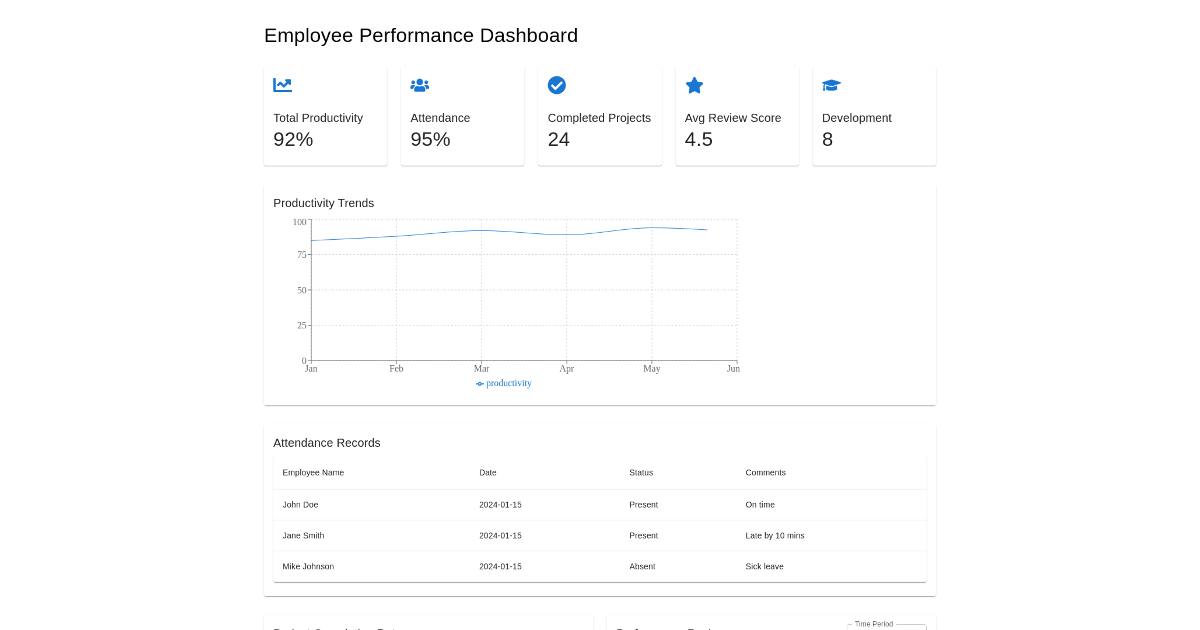This screenshot has width=1200, height=630.
Task: Expand the Attendance Records section
Action: (x=326, y=443)
